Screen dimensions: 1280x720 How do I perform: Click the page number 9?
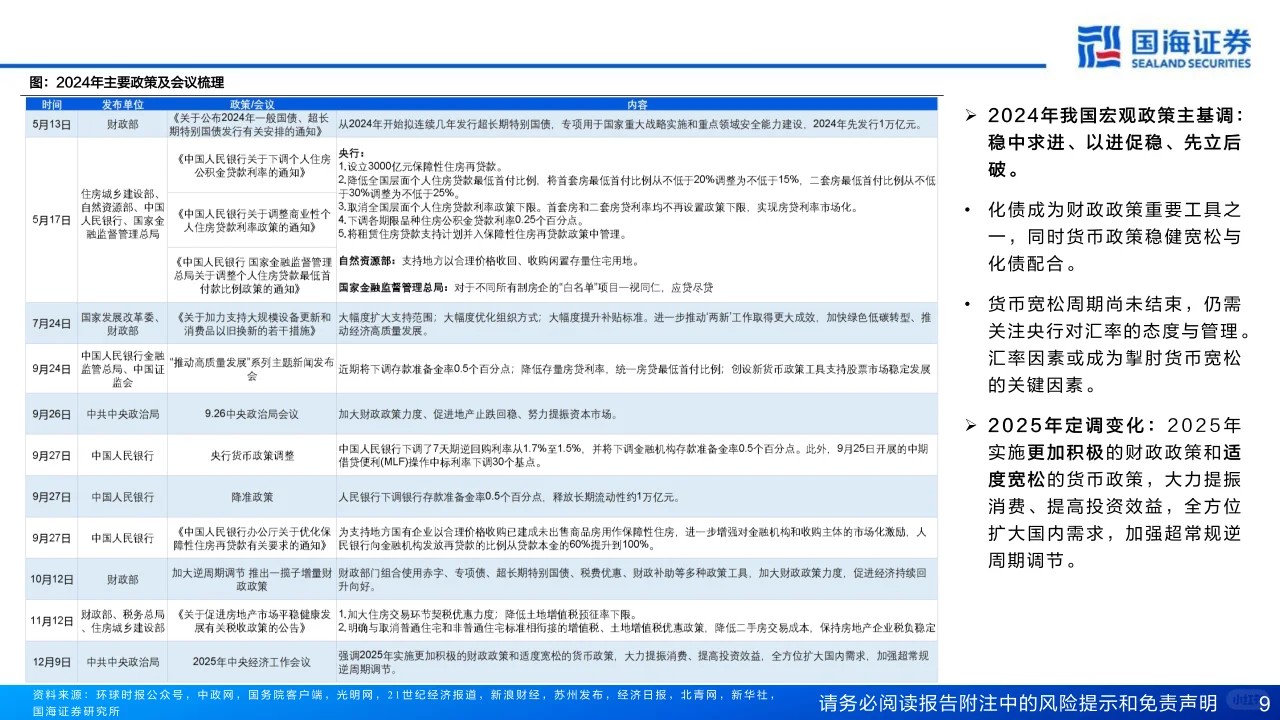[1264, 703]
